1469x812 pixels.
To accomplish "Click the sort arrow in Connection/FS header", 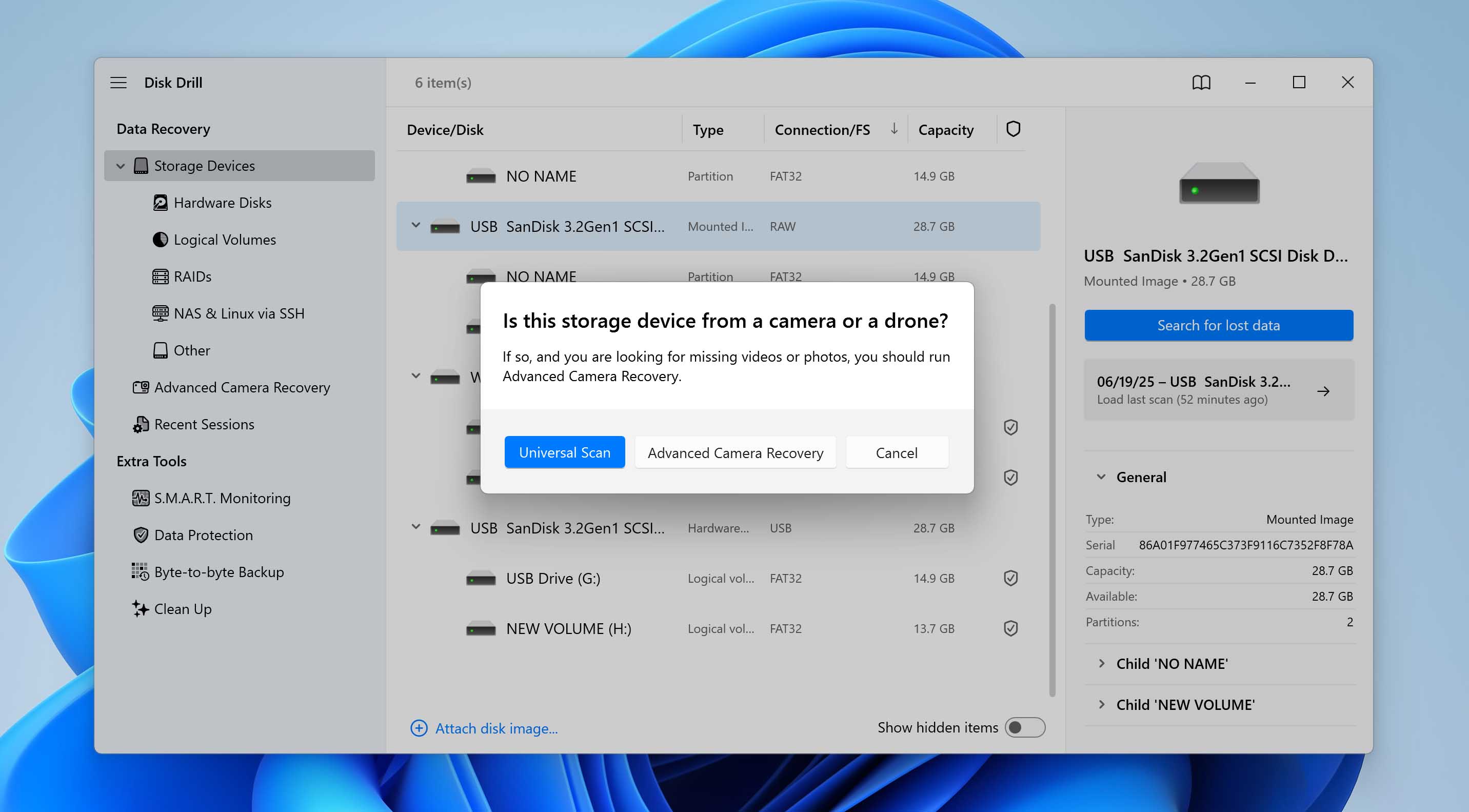I will (x=894, y=129).
